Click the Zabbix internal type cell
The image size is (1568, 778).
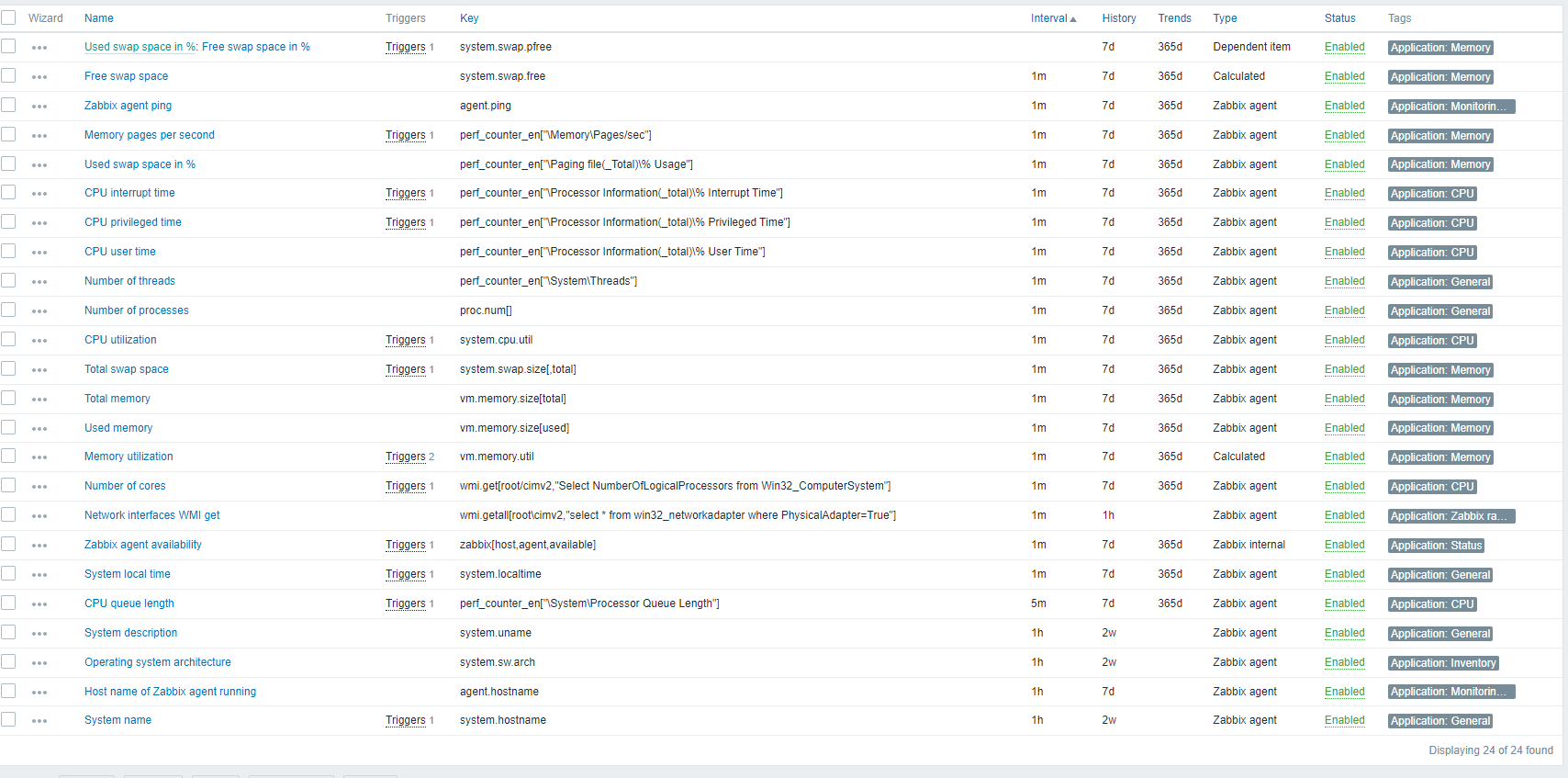[1249, 545]
